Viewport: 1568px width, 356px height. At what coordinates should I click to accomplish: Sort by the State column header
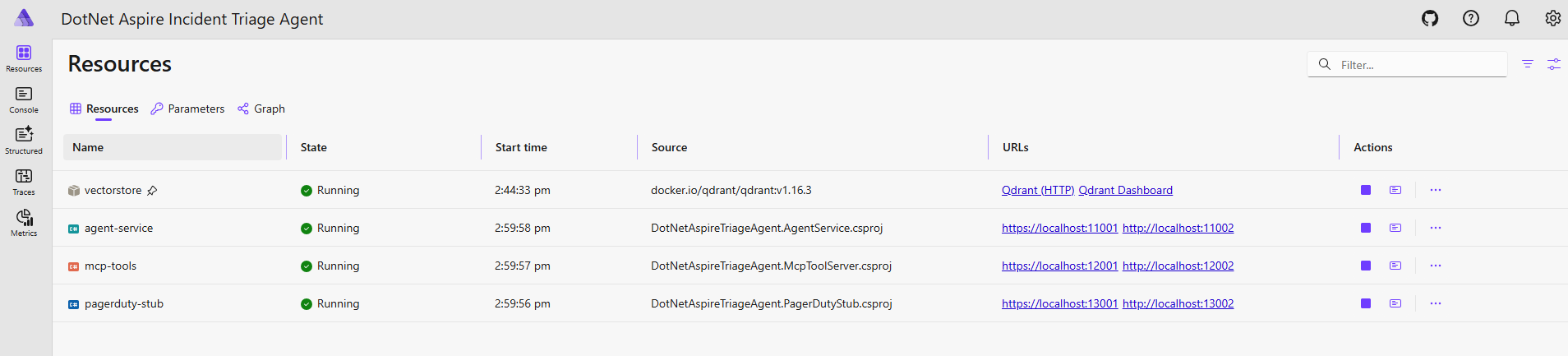[313, 147]
